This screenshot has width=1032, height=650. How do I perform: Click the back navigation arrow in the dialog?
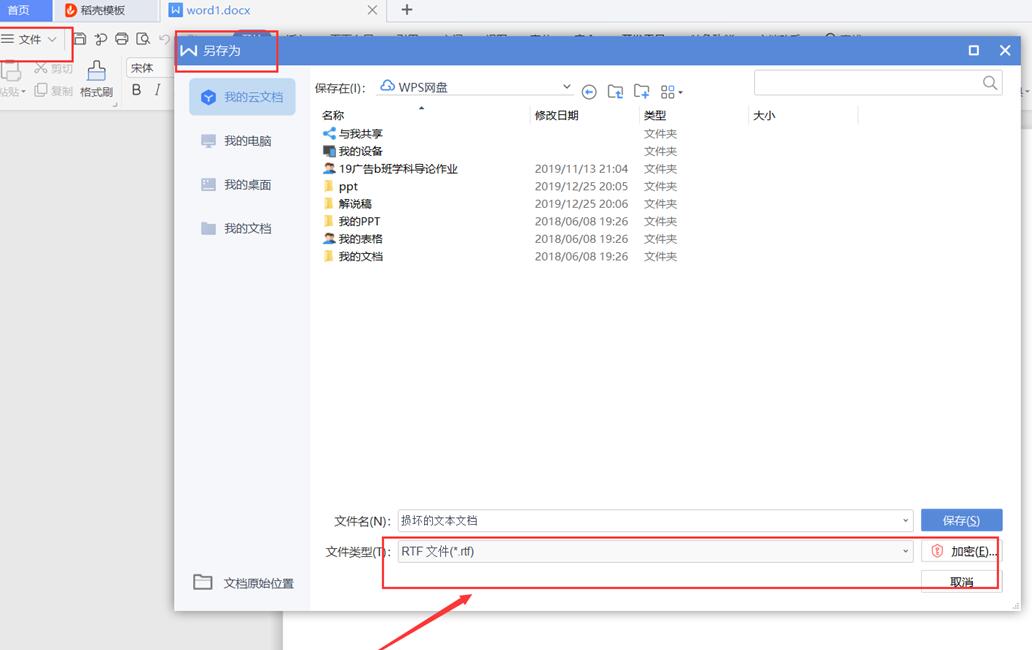[x=589, y=91]
